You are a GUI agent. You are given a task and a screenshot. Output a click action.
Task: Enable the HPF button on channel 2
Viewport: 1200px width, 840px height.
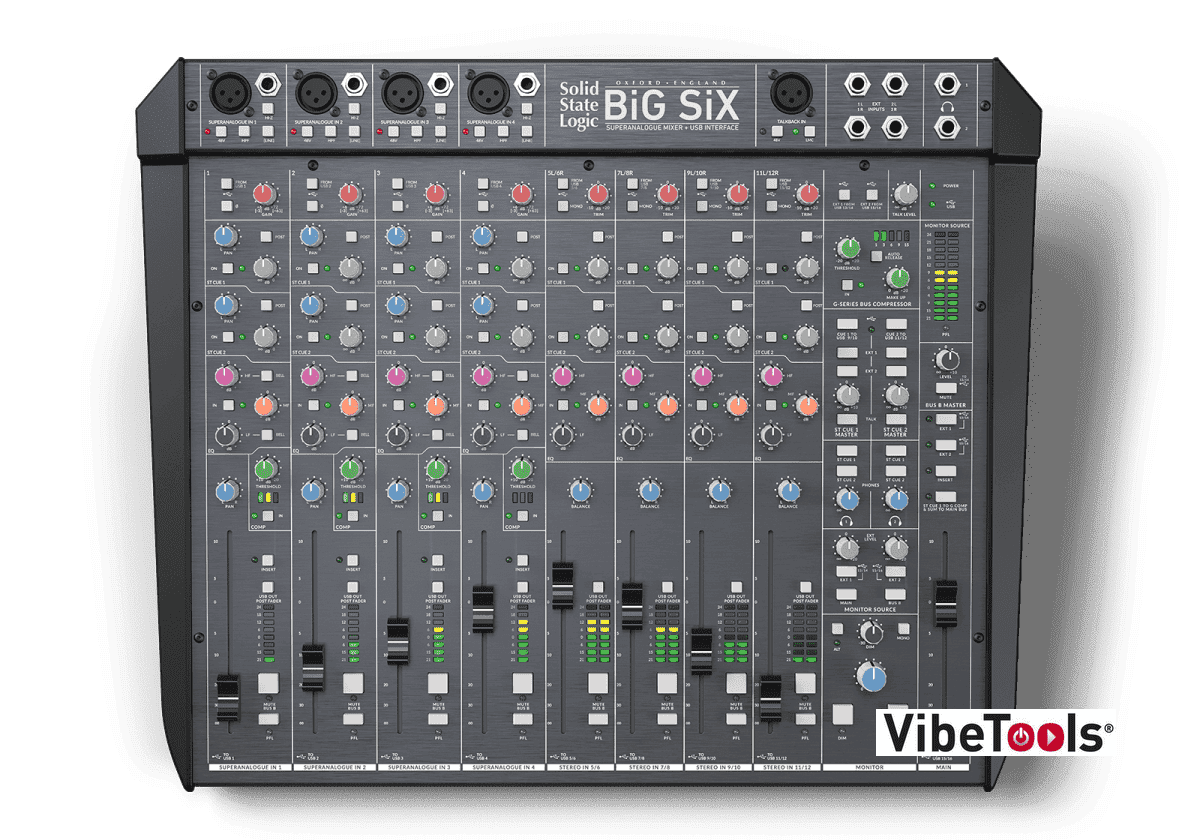point(331,131)
